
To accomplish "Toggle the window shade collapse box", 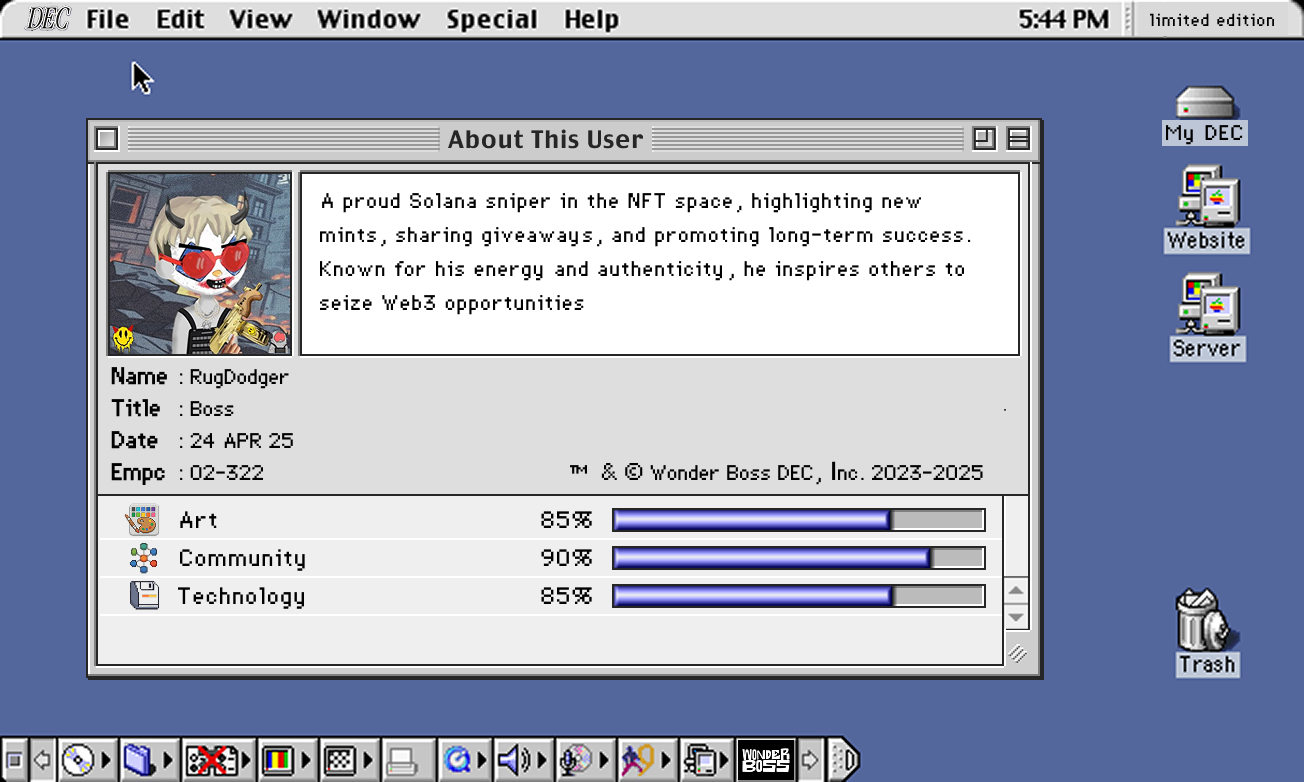I will click(1018, 139).
